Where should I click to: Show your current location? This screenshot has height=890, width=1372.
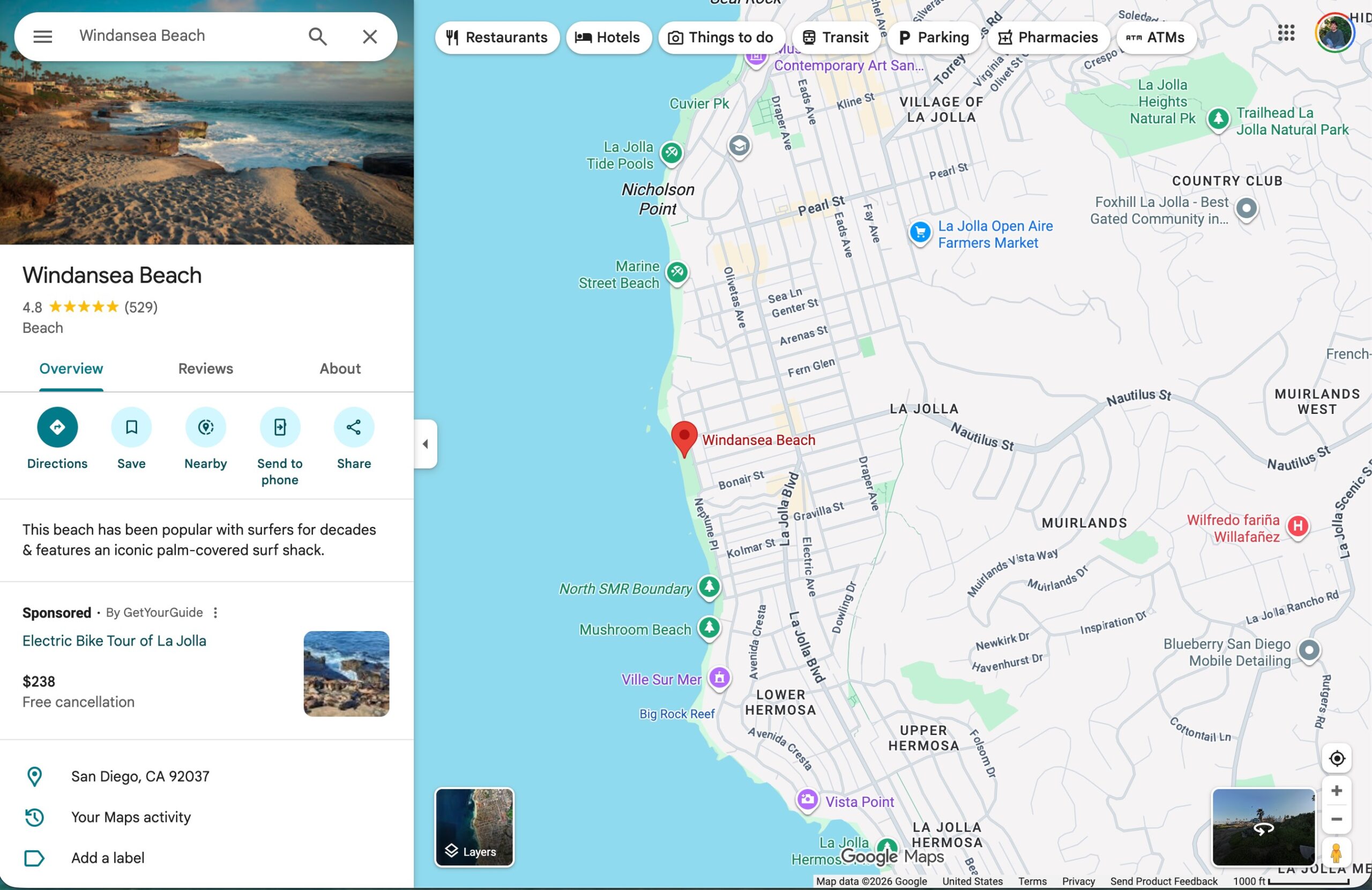pos(1336,759)
